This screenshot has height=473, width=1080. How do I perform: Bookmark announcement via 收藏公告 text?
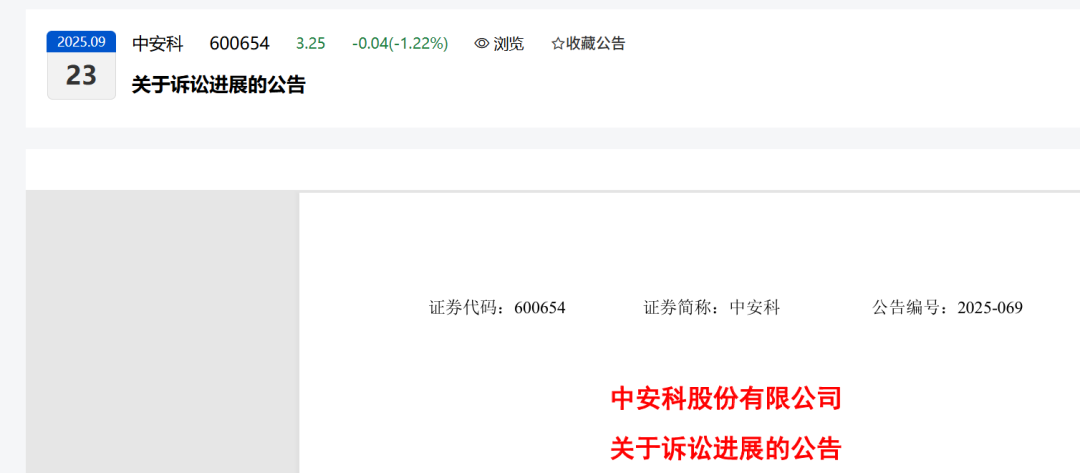click(596, 44)
